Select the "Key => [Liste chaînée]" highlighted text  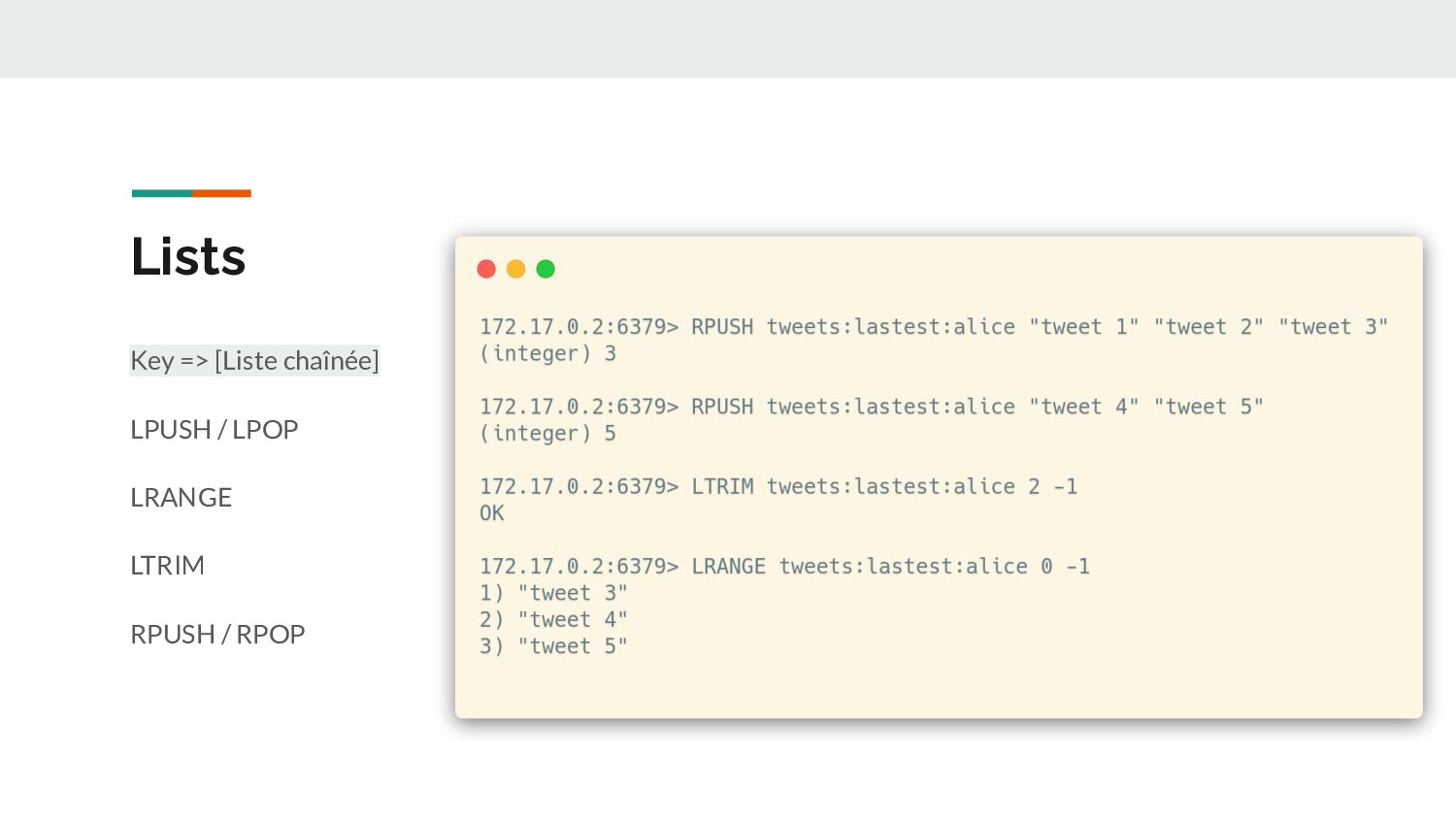point(254,361)
